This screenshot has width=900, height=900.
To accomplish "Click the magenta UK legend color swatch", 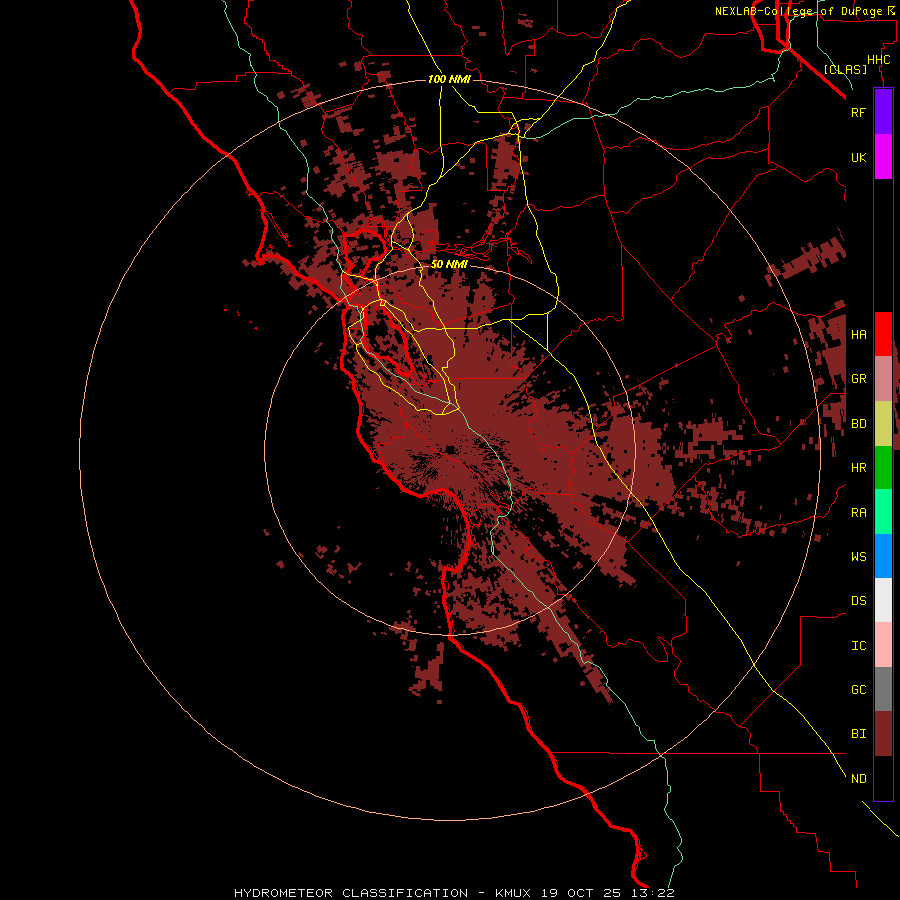I will click(x=883, y=157).
